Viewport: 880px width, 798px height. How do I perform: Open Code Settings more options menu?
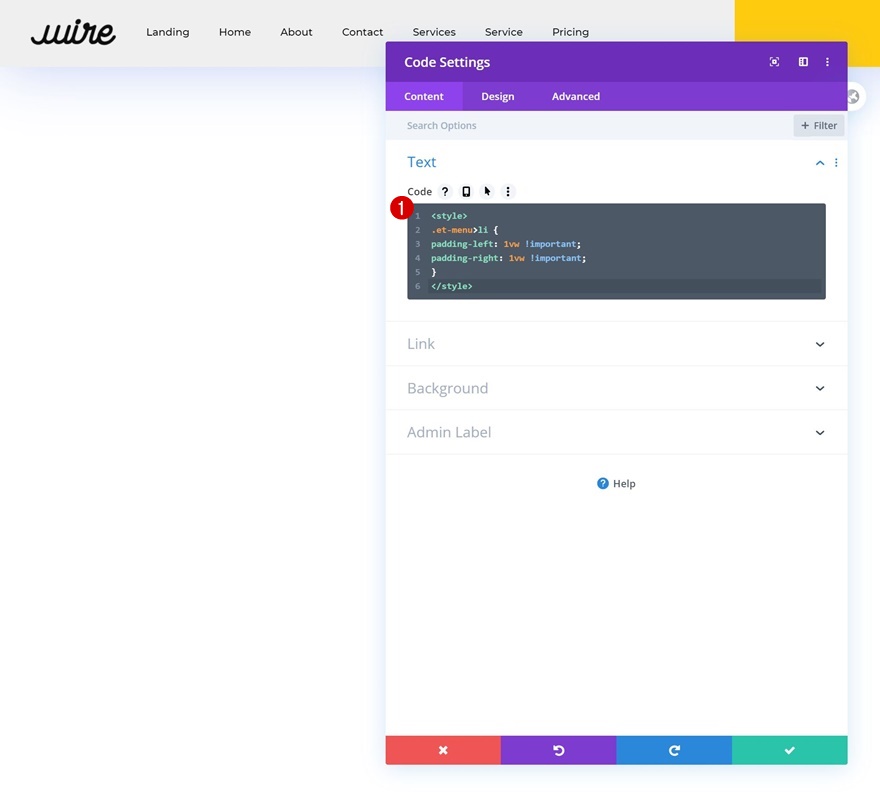click(827, 62)
